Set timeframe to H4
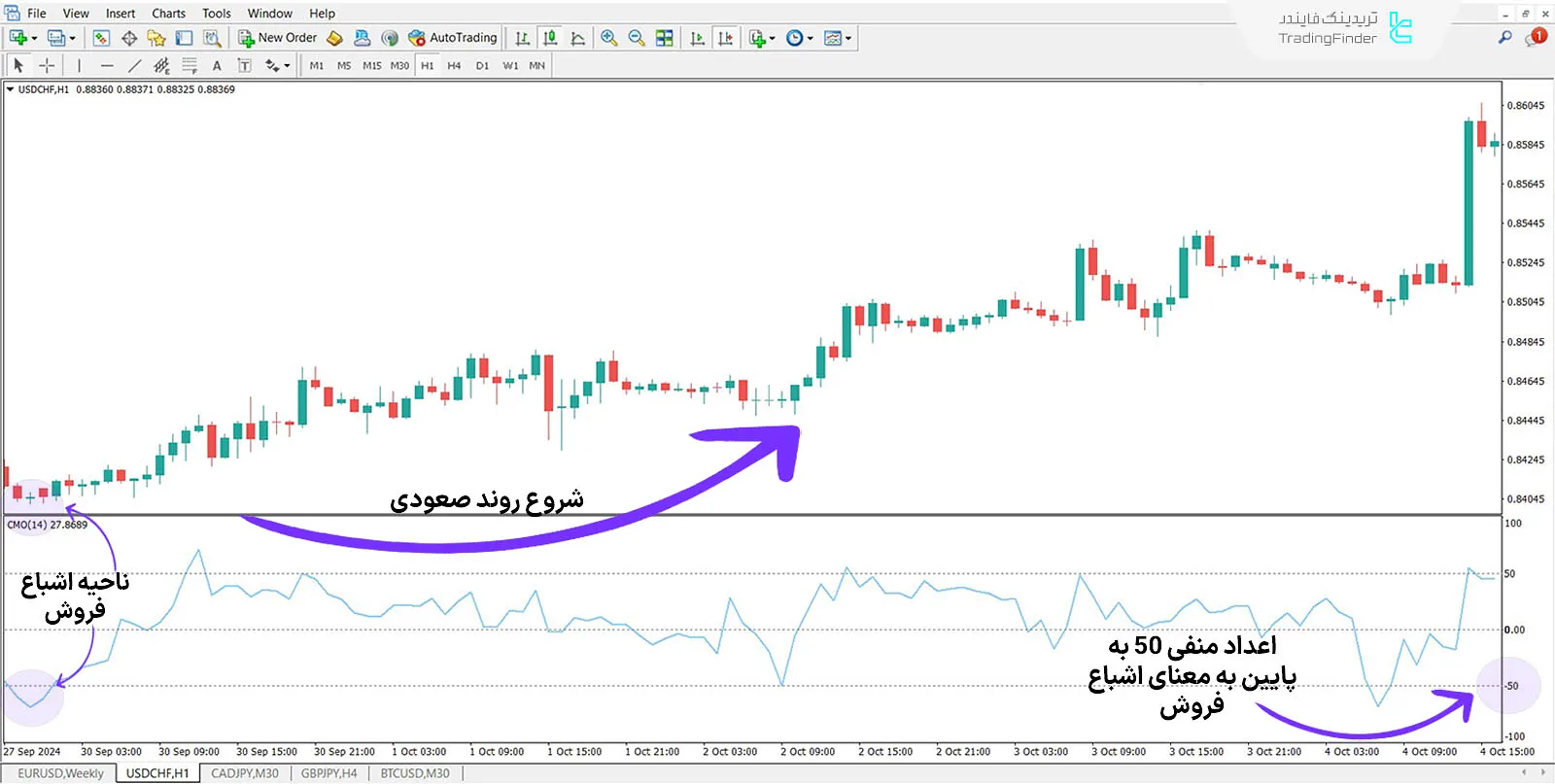 [454, 66]
